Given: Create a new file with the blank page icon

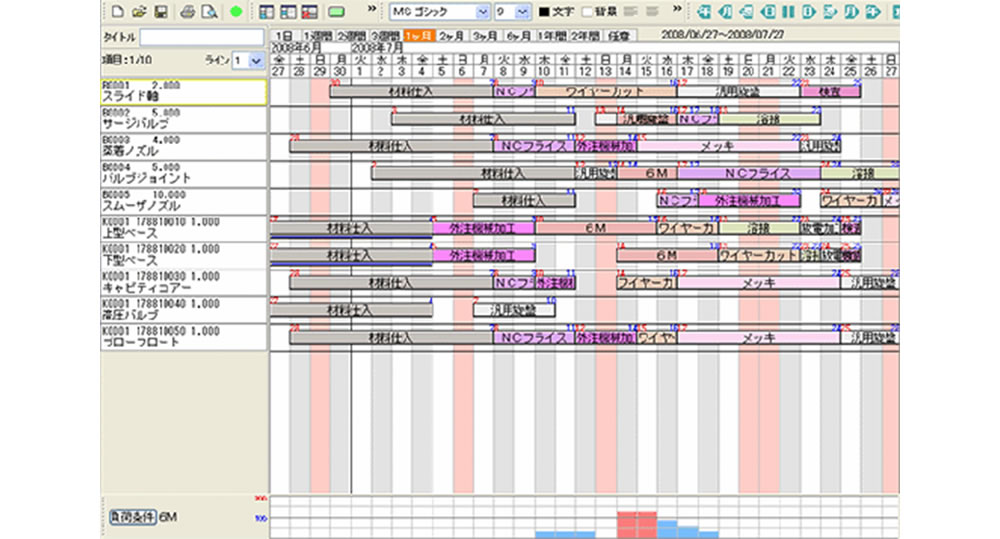Looking at the screenshot, I should (118, 11).
